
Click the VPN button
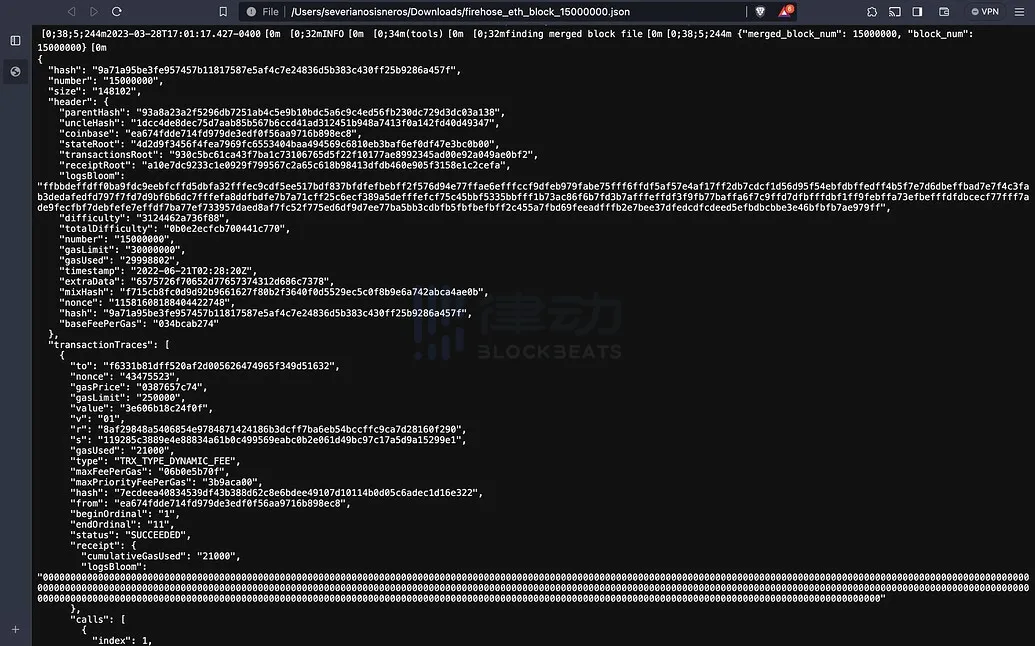[983, 11]
